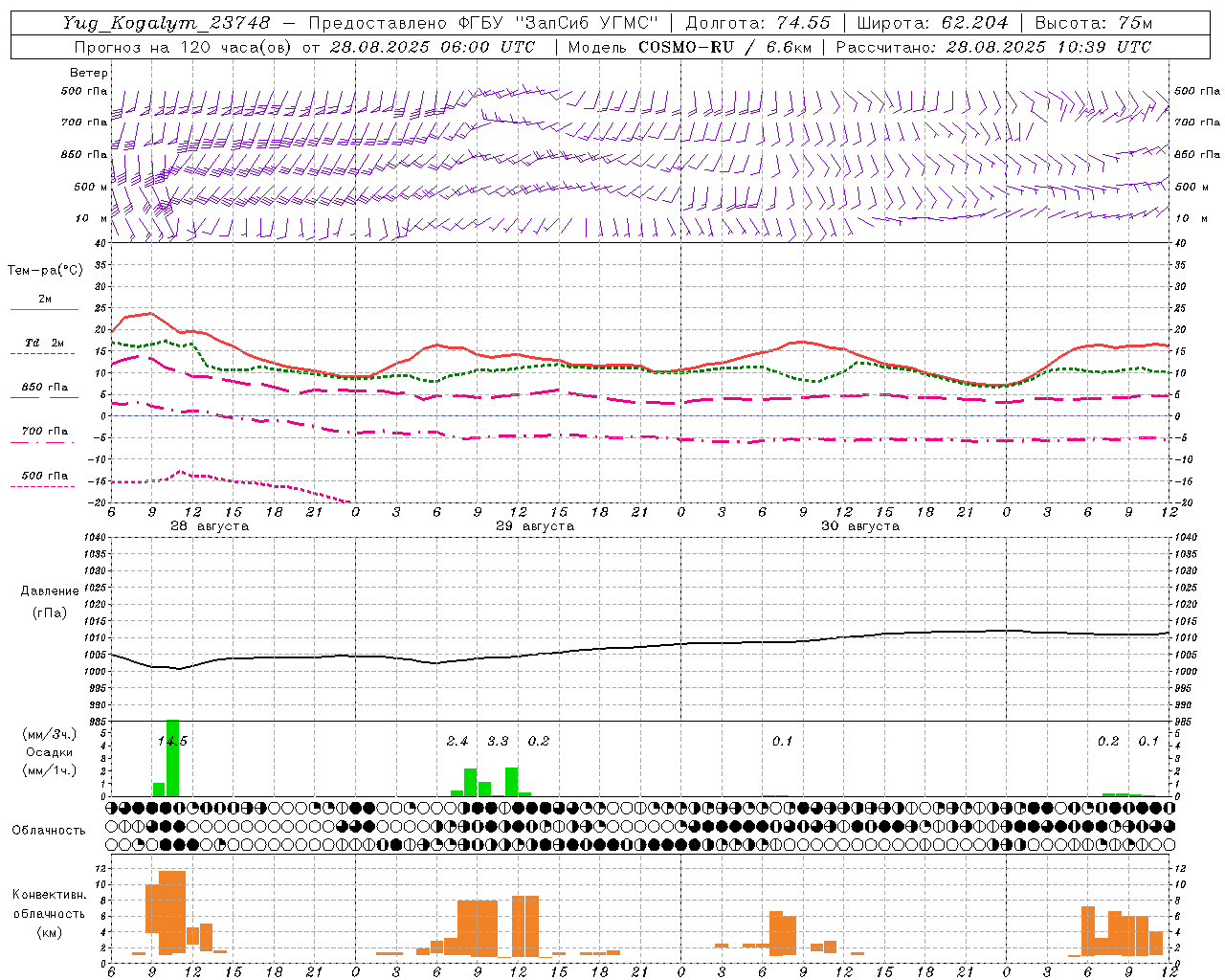Click the Широта: 62.204 header field
Image resolution: width=1225 pixels, height=980 pixels.
[933, 23]
